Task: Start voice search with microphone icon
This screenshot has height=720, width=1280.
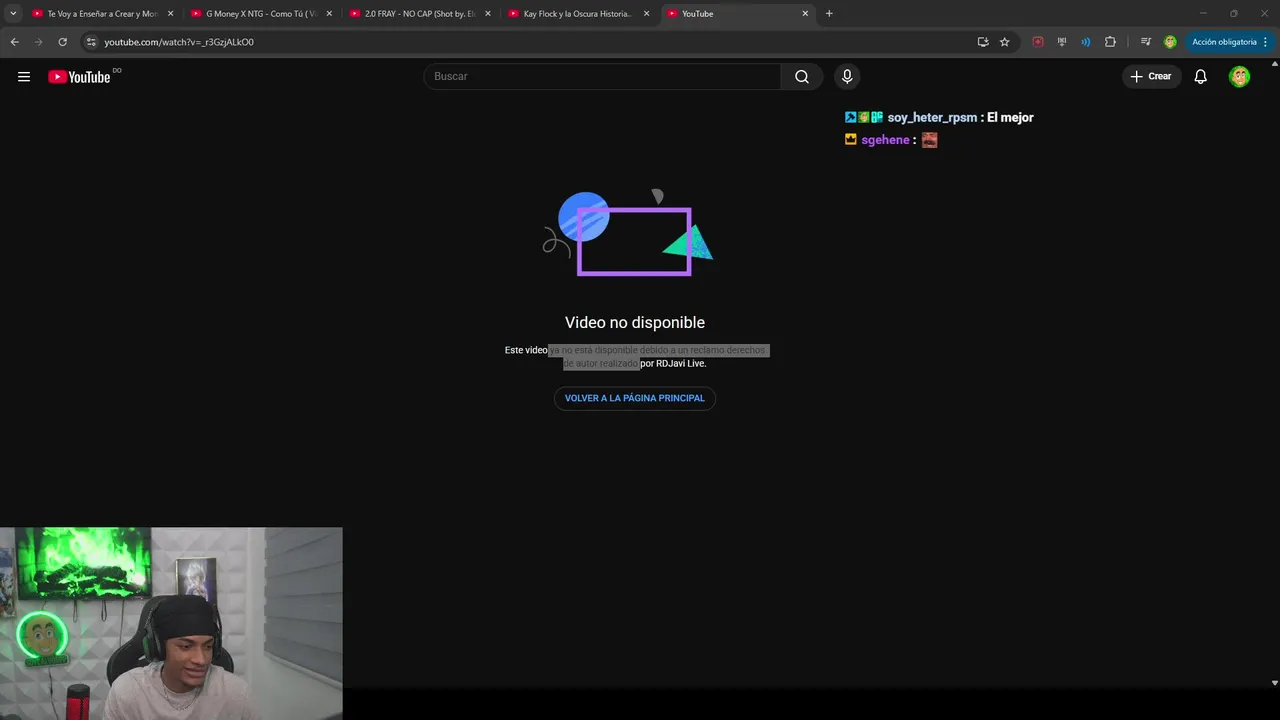Action: (x=847, y=77)
